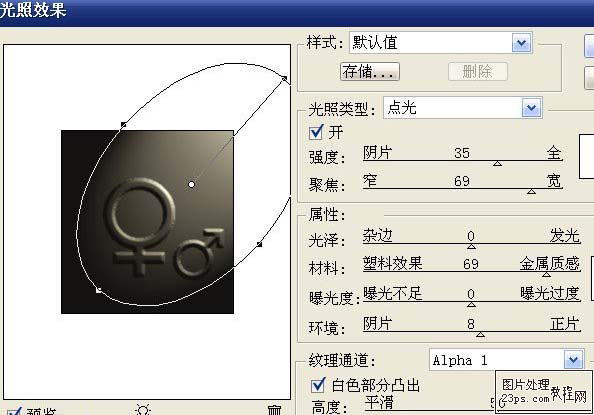Click the new light bulb icon
The image size is (594, 415).
pyautogui.click(x=143, y=410)
